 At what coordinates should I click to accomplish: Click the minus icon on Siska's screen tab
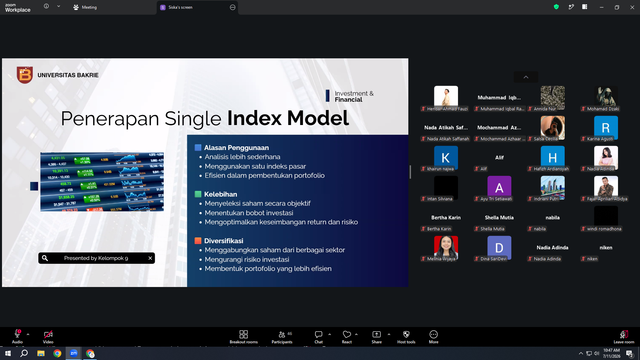click(233, 7)
